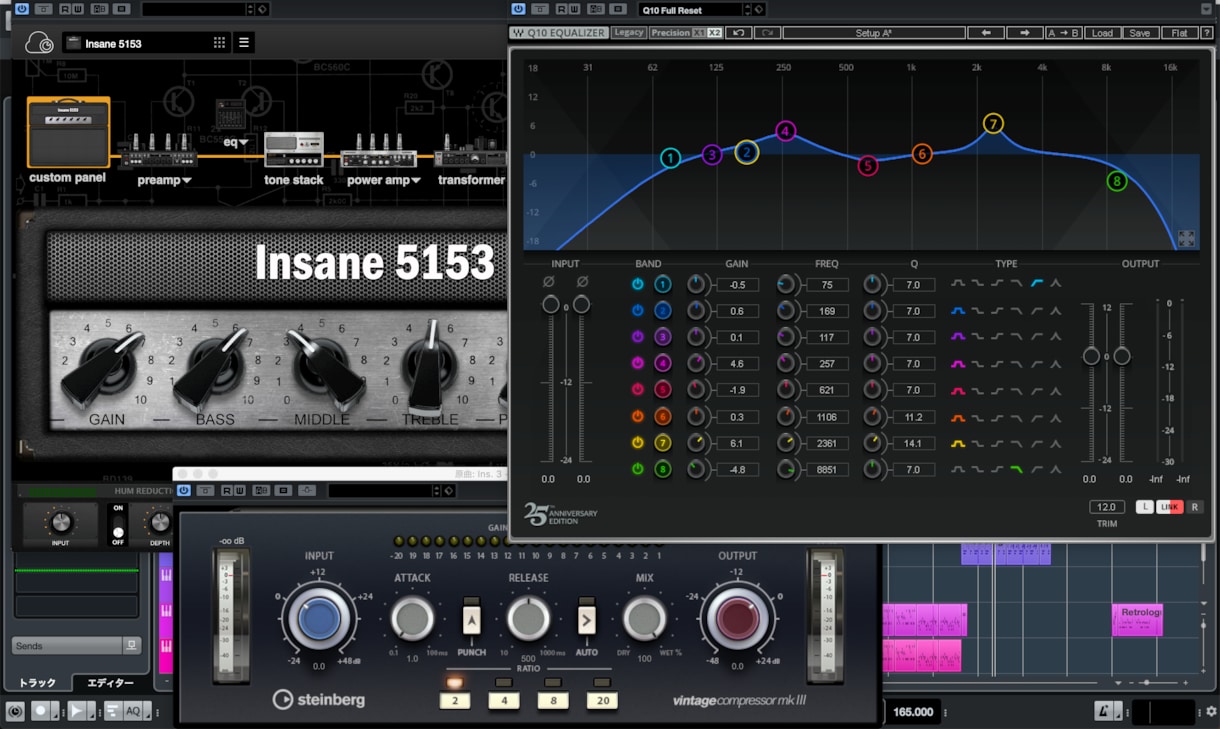Select the Precision mode tab
The height and width of the screenshot is (729, 1220).
(x=670, y=33)
